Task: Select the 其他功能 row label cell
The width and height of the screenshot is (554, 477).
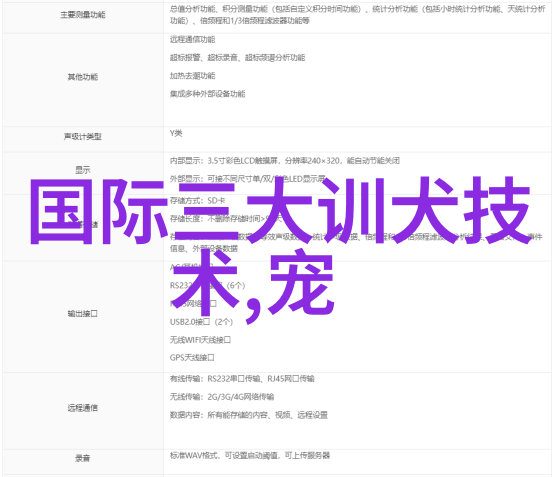Action: tap(83, 77)
